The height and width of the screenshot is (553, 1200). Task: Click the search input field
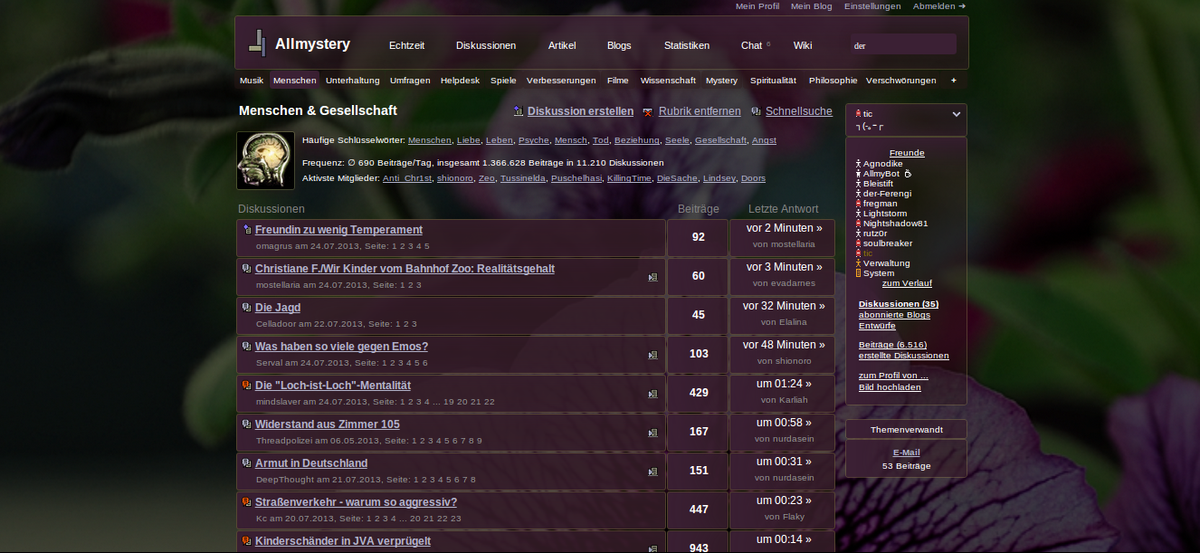(903, 45)
